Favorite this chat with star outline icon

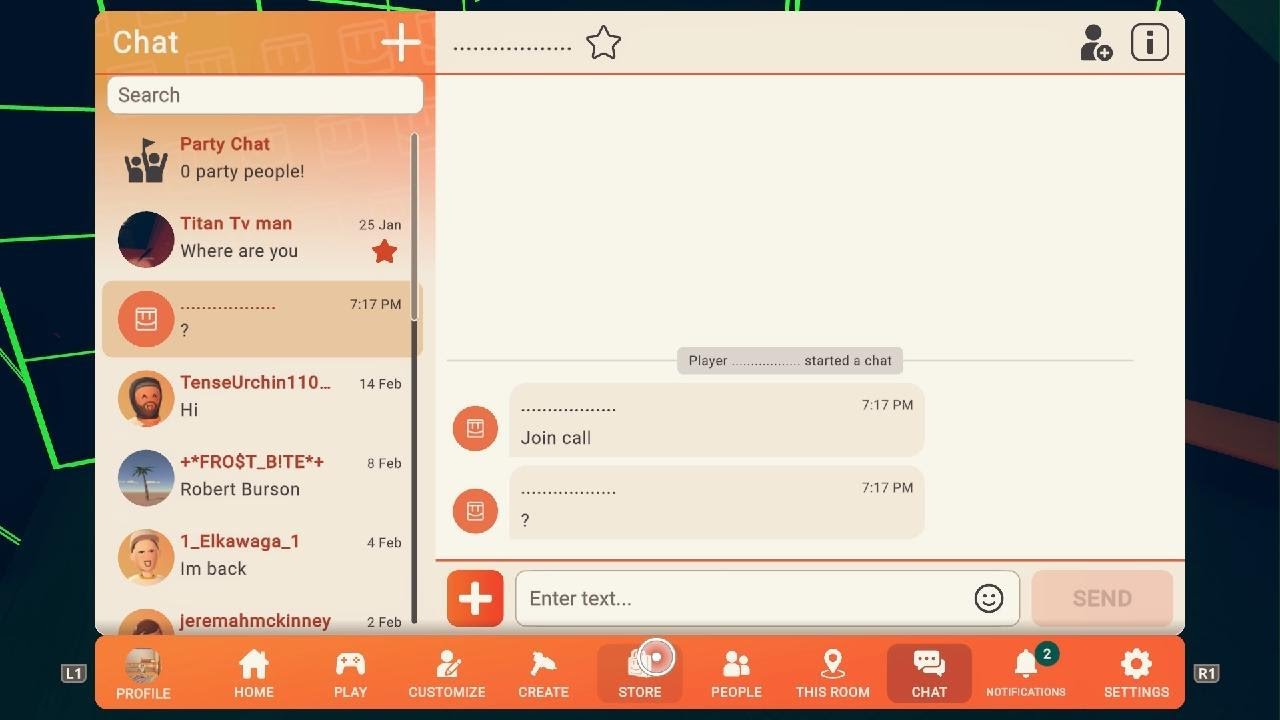603,43
